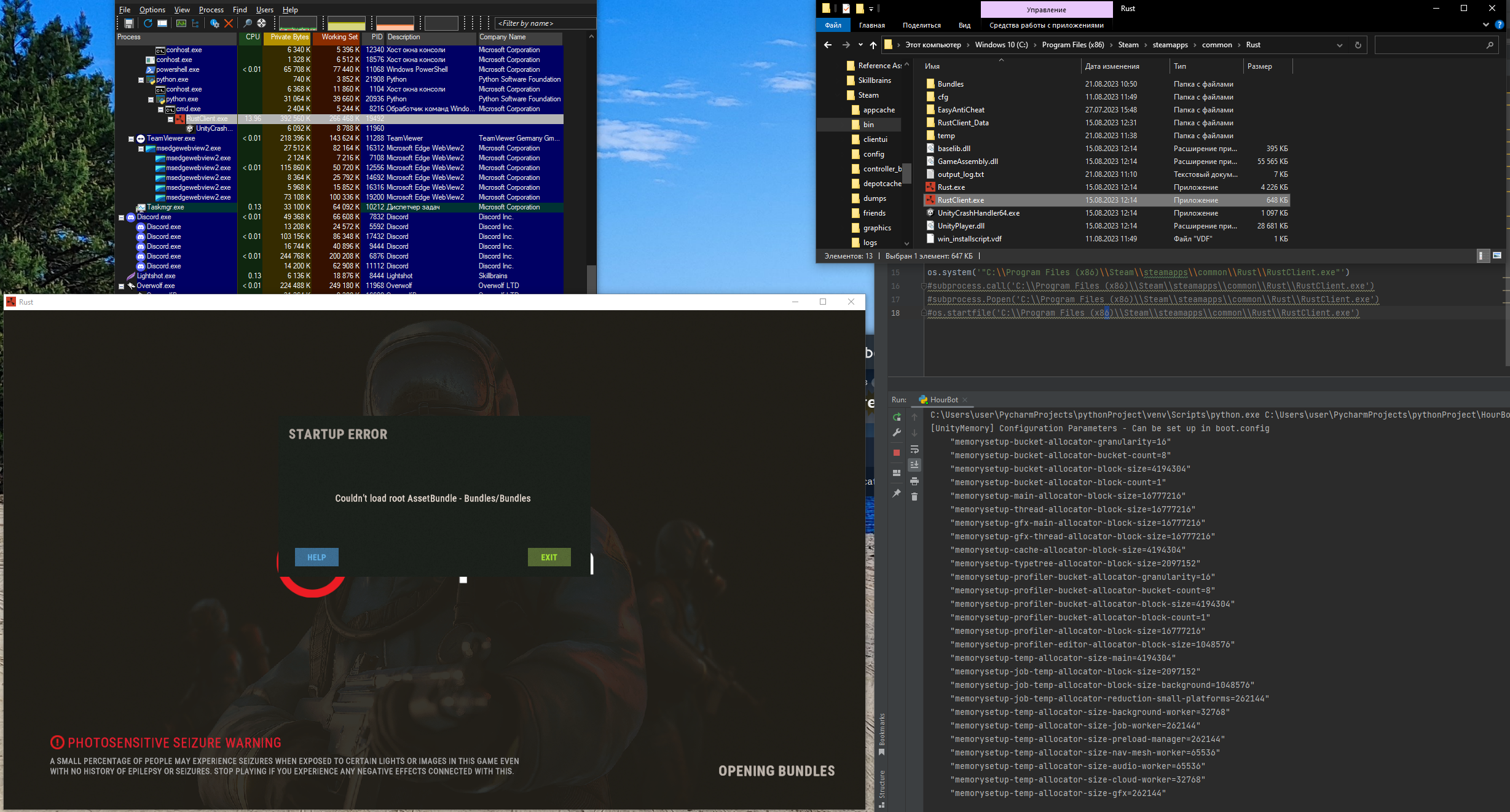Click HELP button in Startup Error dialog
Viewport: 1510px width, 812px height.
click(x=317, y=557)
